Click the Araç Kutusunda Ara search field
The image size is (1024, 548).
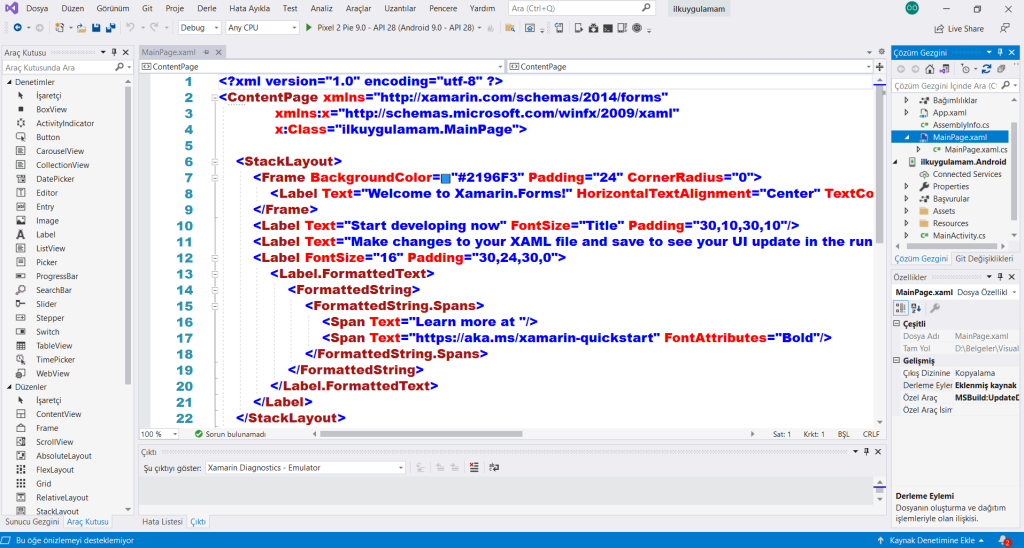(x=60, y=67)
